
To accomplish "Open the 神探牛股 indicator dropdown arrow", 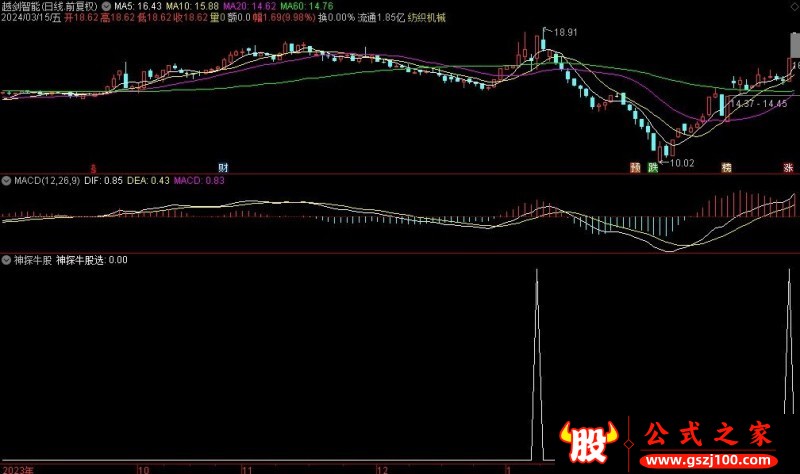I will 6,260.
